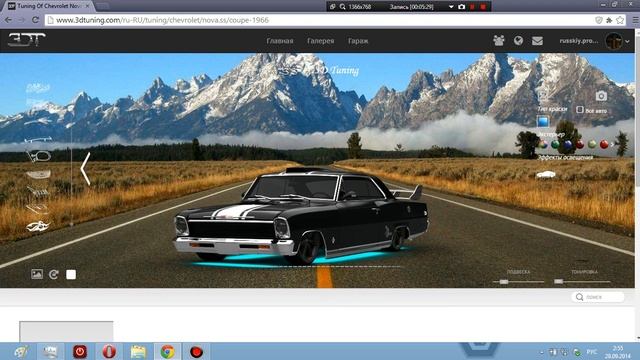The height and width of the screenshot is (360, 640).
Task: Click the recorder magnifier icon
Action: point(342,7)
